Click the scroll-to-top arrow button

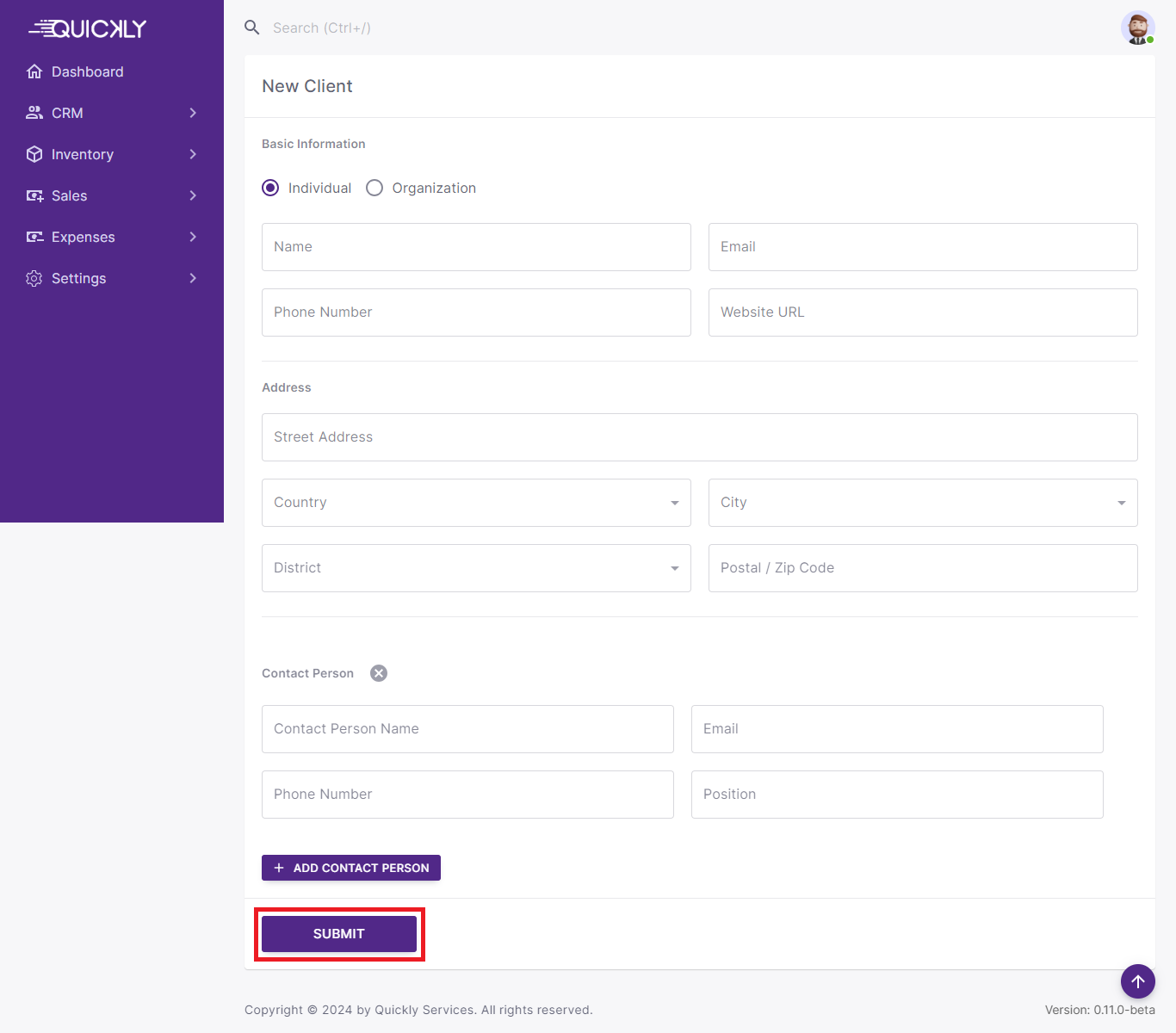(1137, 981)
